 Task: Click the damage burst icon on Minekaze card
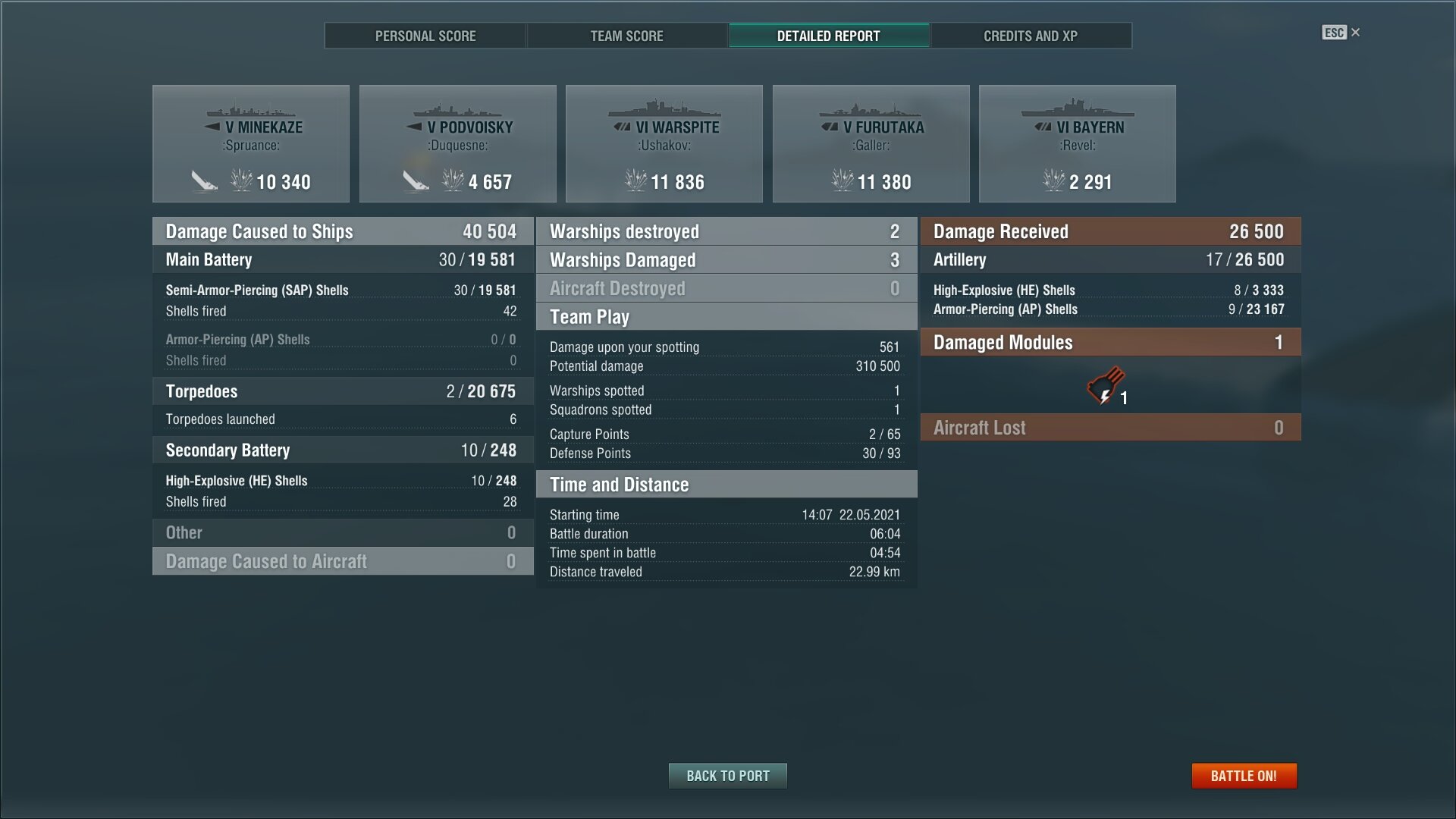click(x=241, y=180)
